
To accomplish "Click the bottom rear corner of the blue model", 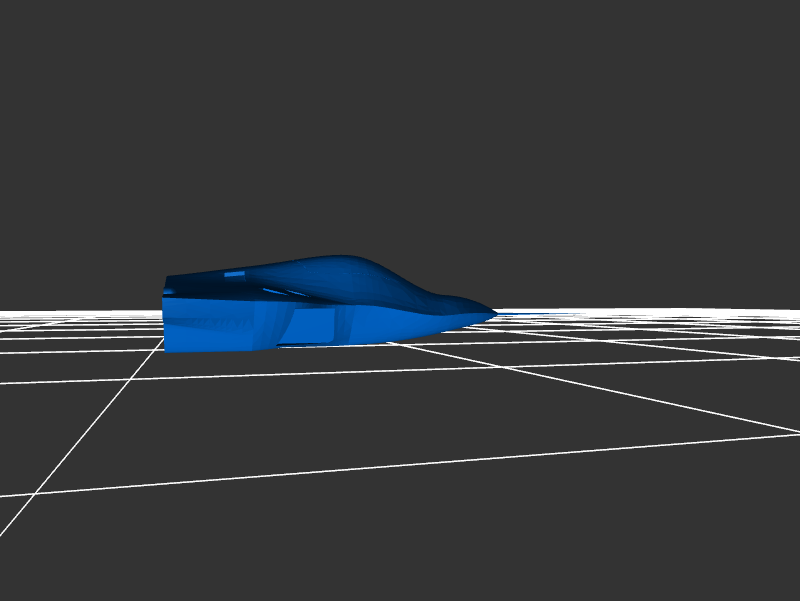I will [x=166, y=350].
